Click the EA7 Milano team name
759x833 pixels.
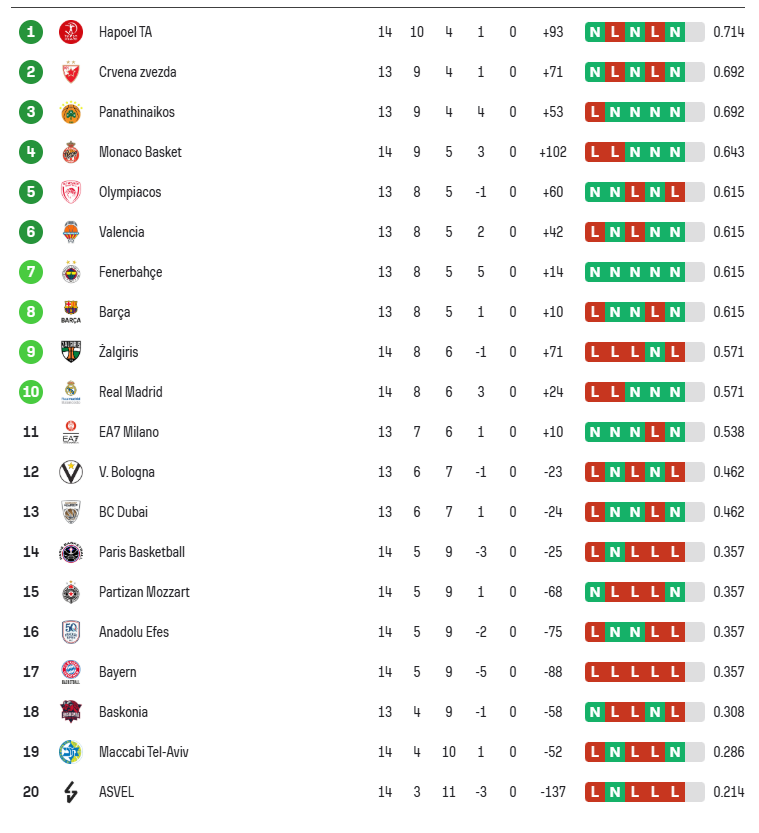point(128,432)
